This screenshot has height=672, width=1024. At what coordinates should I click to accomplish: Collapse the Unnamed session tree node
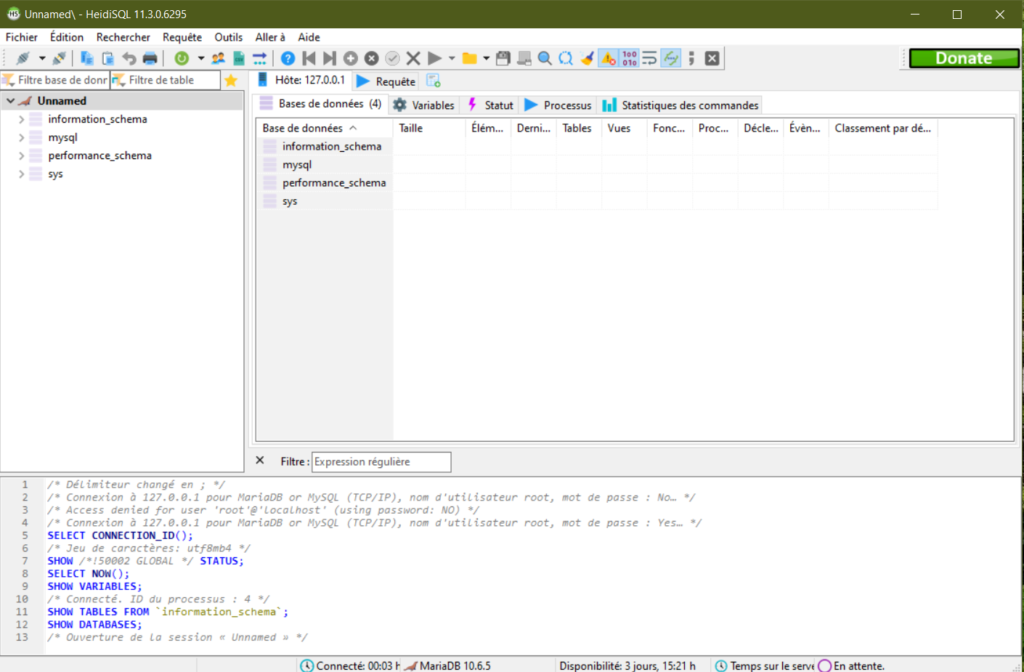pyautogui.click(x=10, y=101)
